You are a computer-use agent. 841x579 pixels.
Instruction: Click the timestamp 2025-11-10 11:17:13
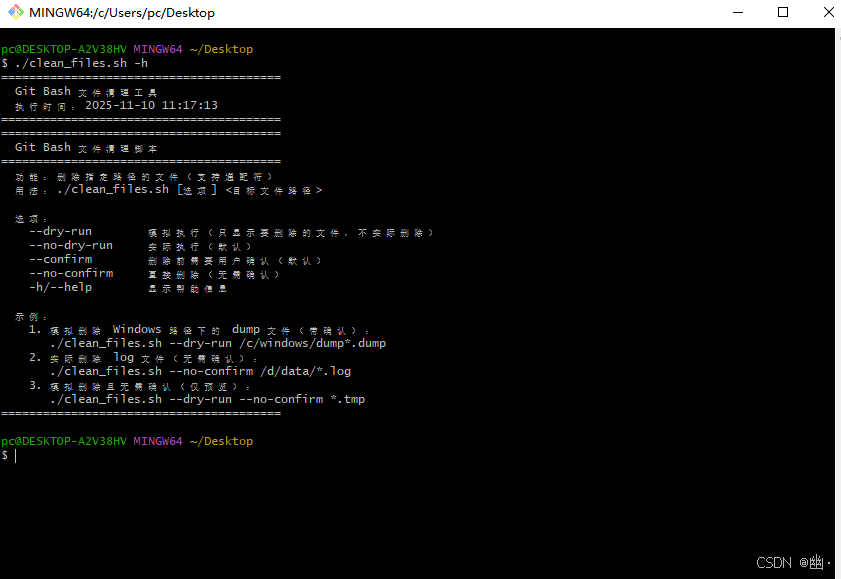(151, 105)
